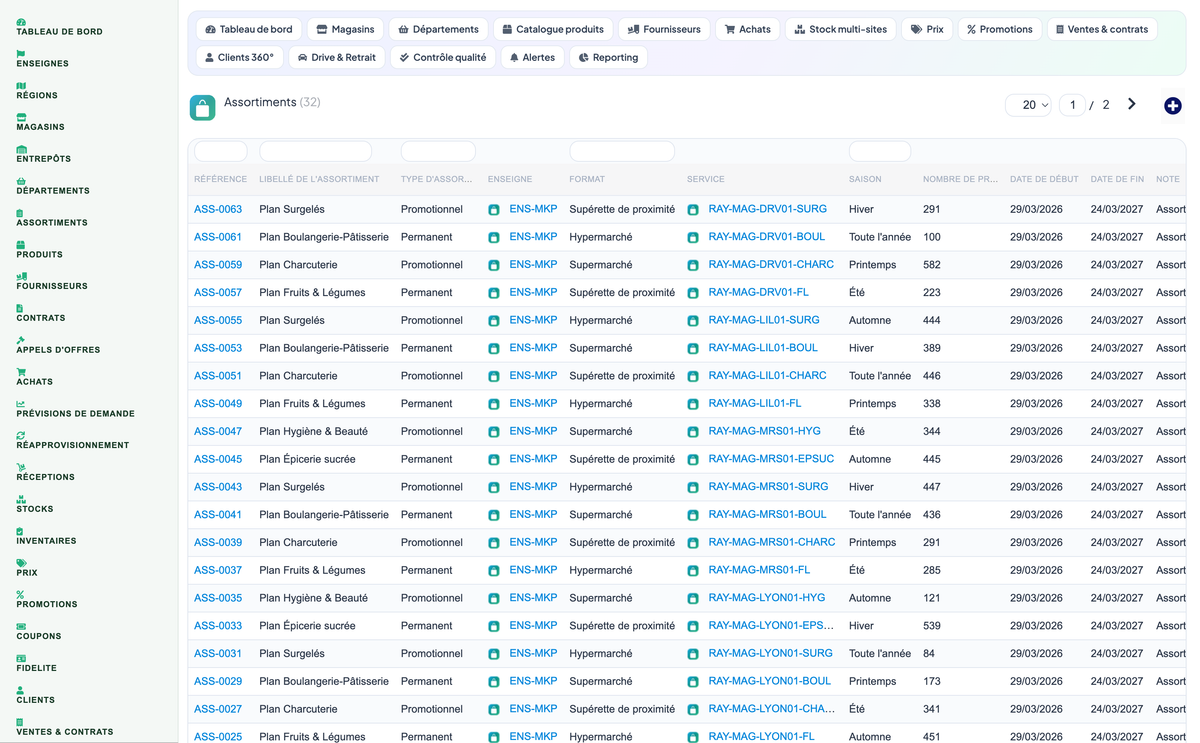Click the Type d'assortiment filter field

[x=438, y=151]
